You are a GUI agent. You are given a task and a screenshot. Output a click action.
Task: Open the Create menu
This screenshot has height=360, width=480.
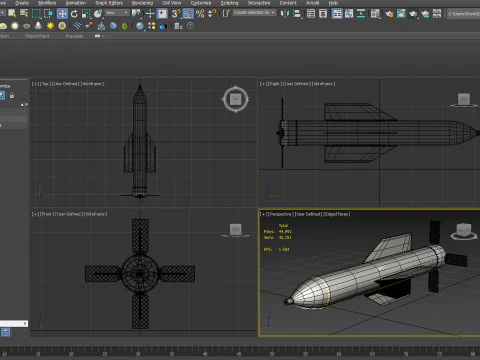(x=22, y=3)
